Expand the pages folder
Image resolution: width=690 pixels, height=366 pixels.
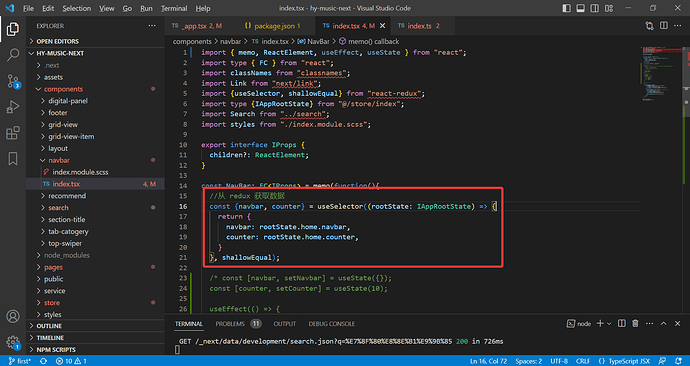pyautogui.click(x=95, y=267)
